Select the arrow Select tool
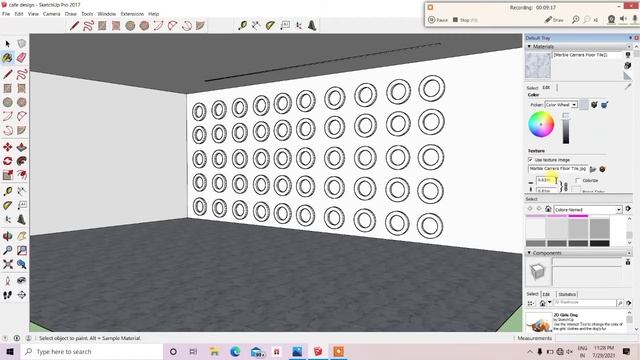The height and width of the screenshot is (360, 640). 7,43
